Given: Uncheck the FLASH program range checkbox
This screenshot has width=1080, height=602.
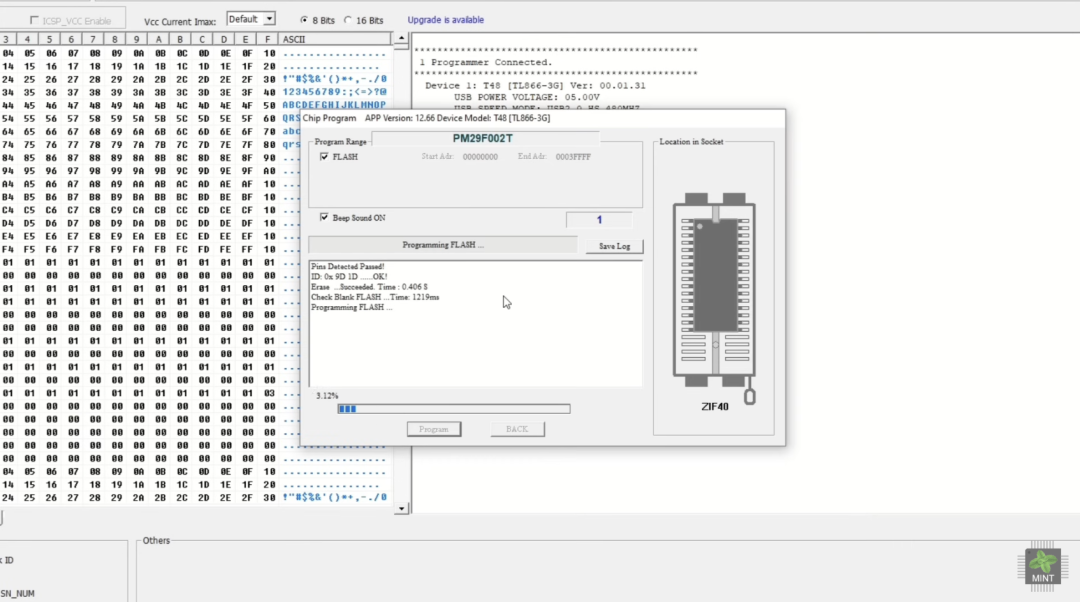Looking at the screenshot, I should coord(324,157).
